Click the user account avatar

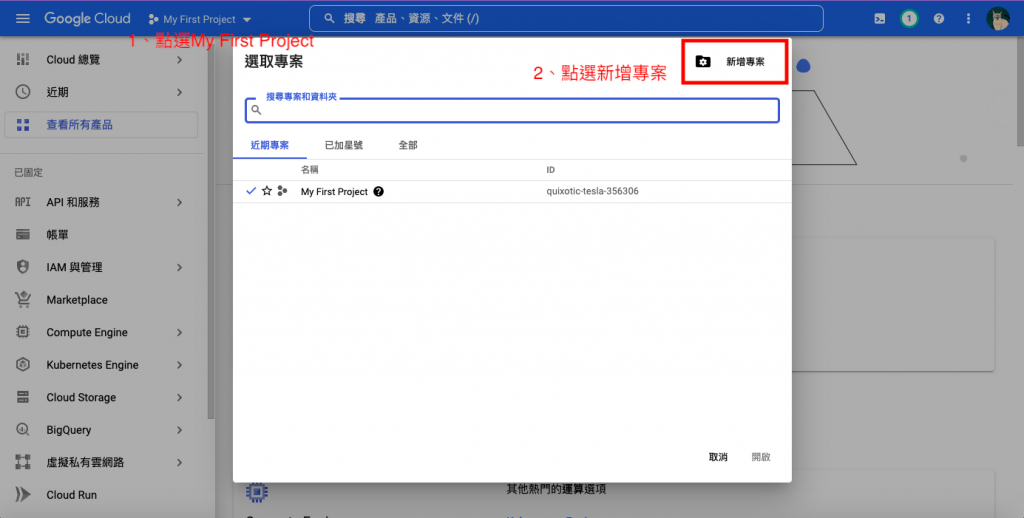tap(998, 19)
